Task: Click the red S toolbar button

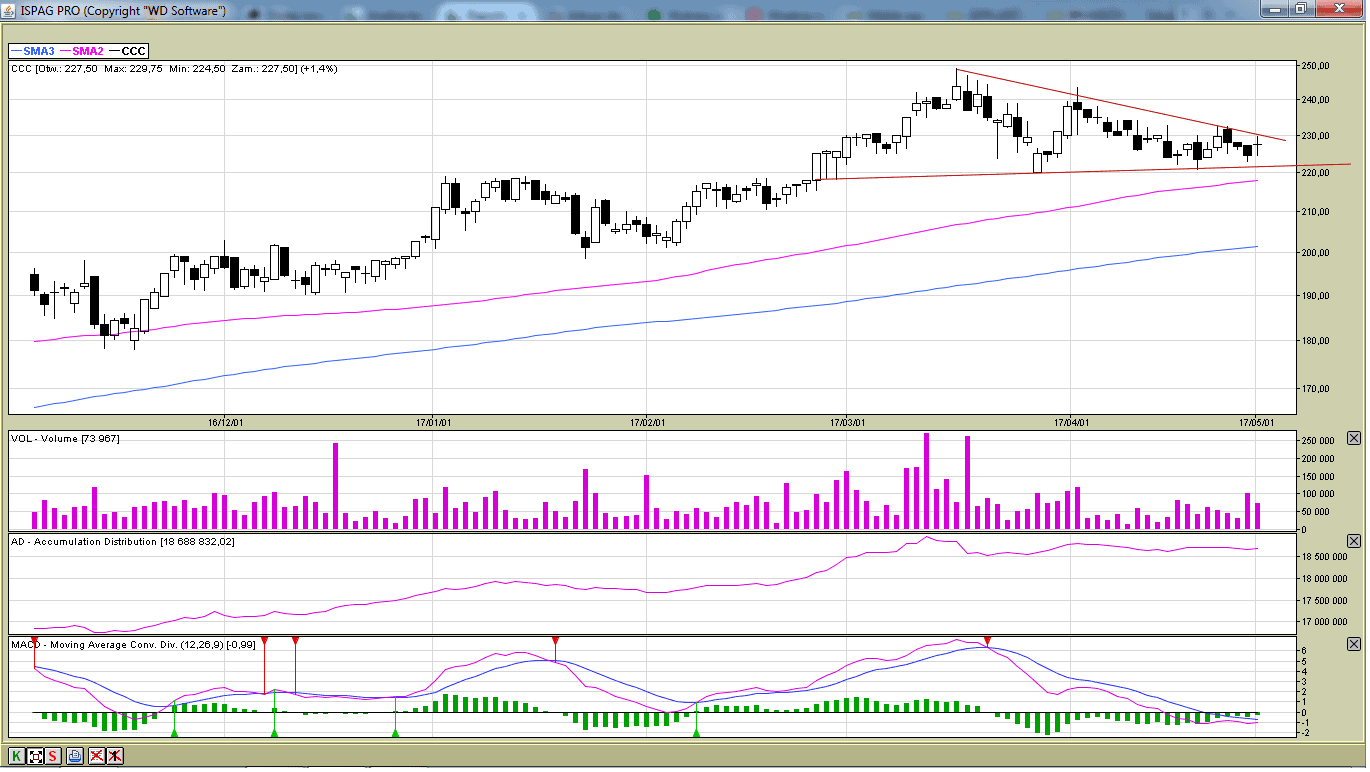Action: click(52, 756)
